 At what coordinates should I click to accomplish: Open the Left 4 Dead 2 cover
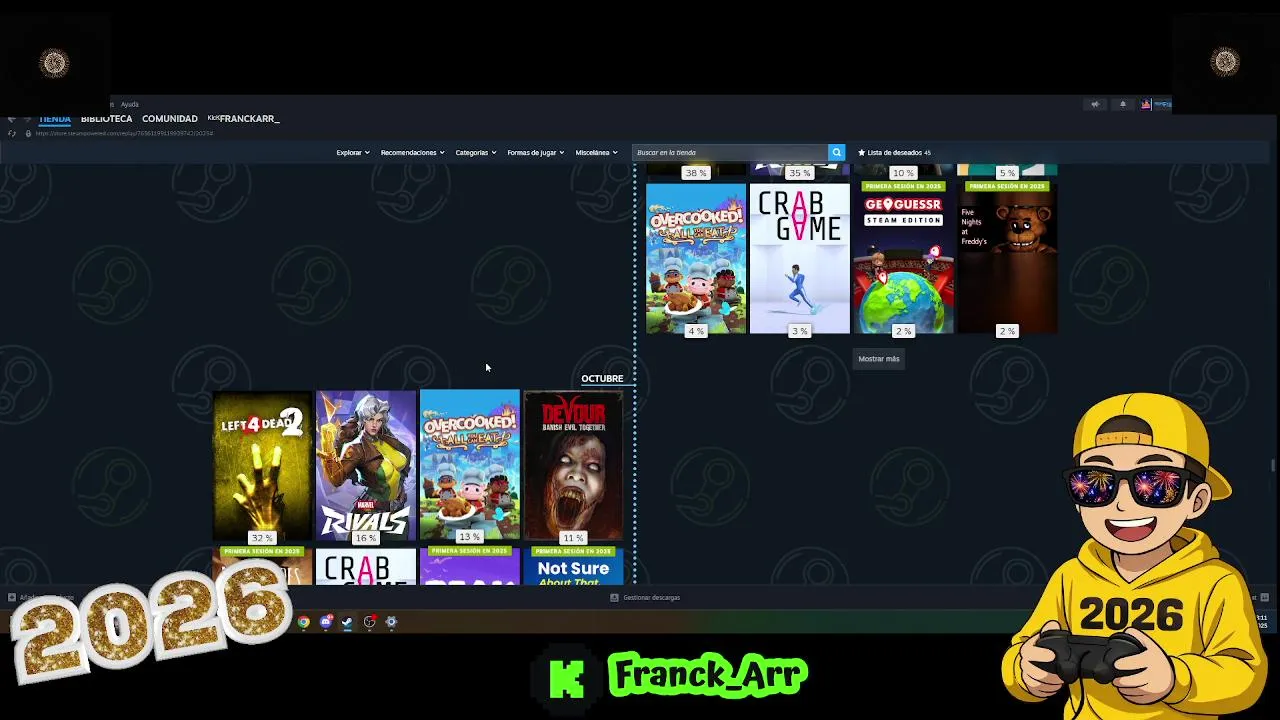point(262,465)
